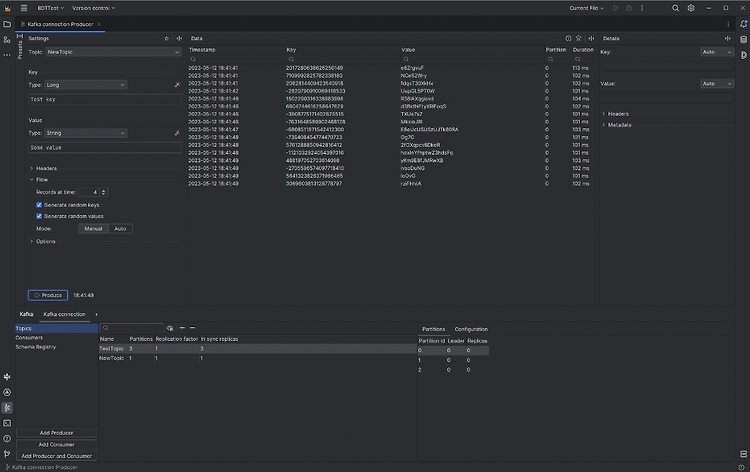Delete the topic with the minus icon

tap(192, 328)
